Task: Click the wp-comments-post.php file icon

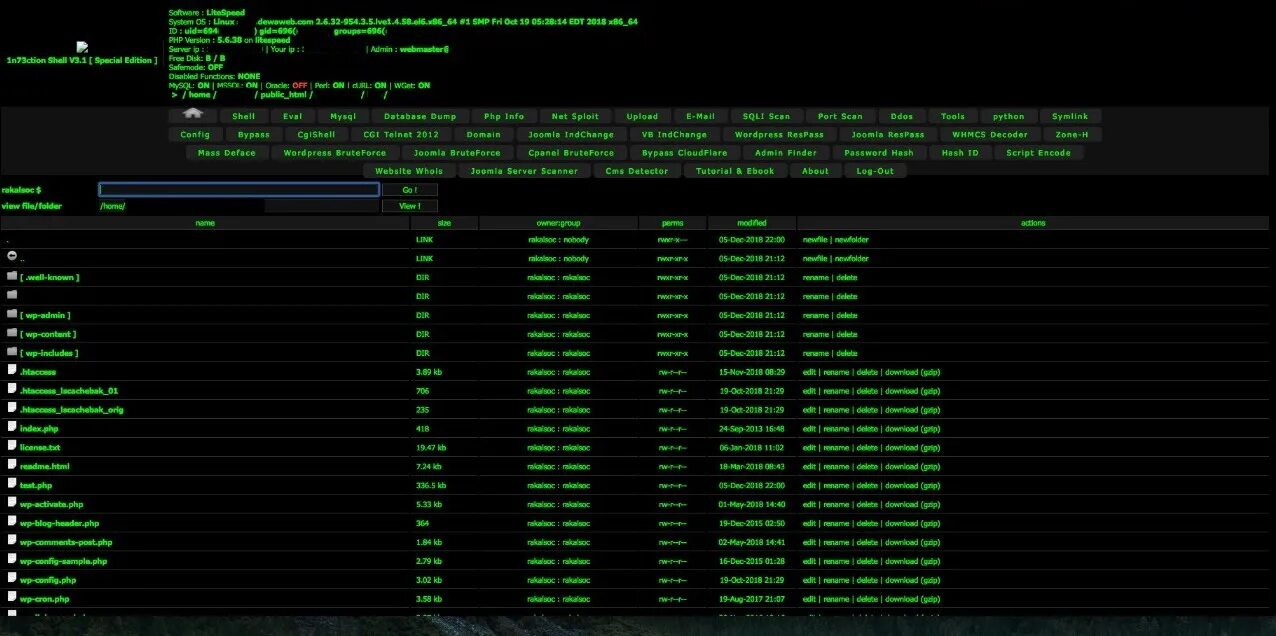Action: click(x=12, y=542)
